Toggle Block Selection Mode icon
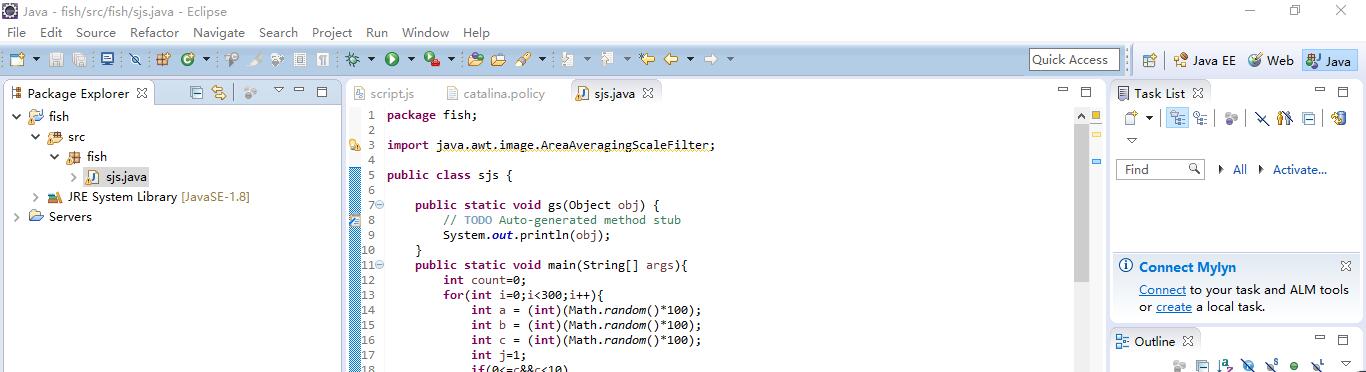1366x372 pixels. 299,60
